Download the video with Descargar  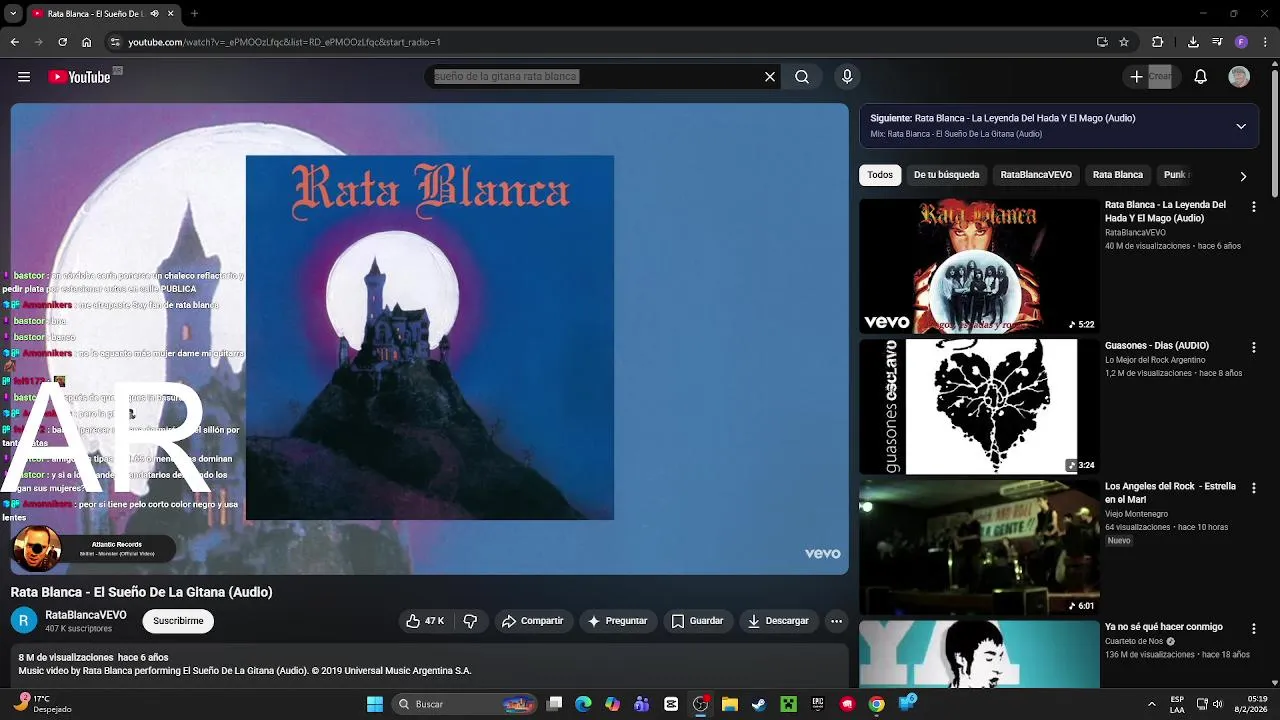(778, 621)
